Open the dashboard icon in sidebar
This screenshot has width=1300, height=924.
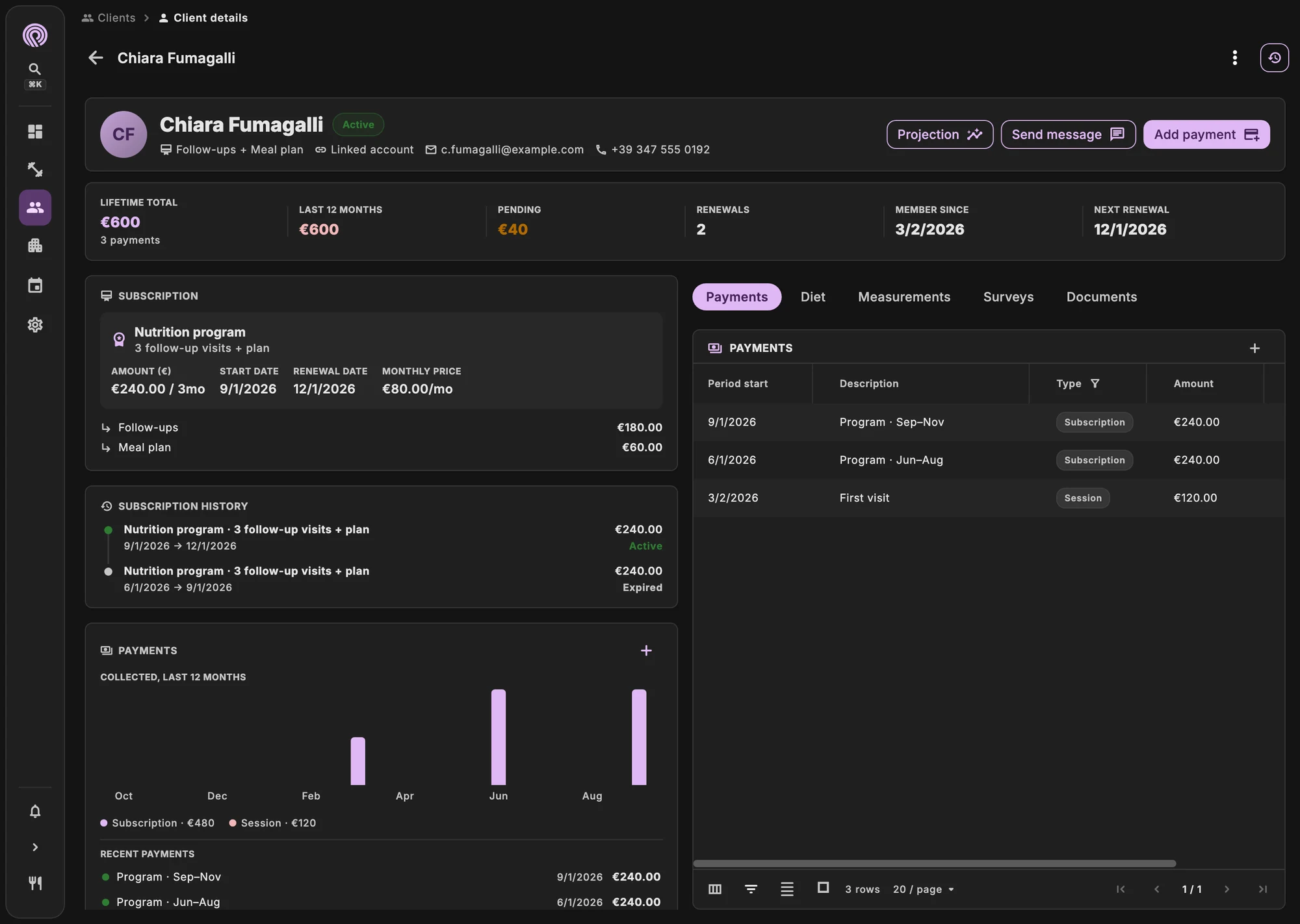pos(35,132)
